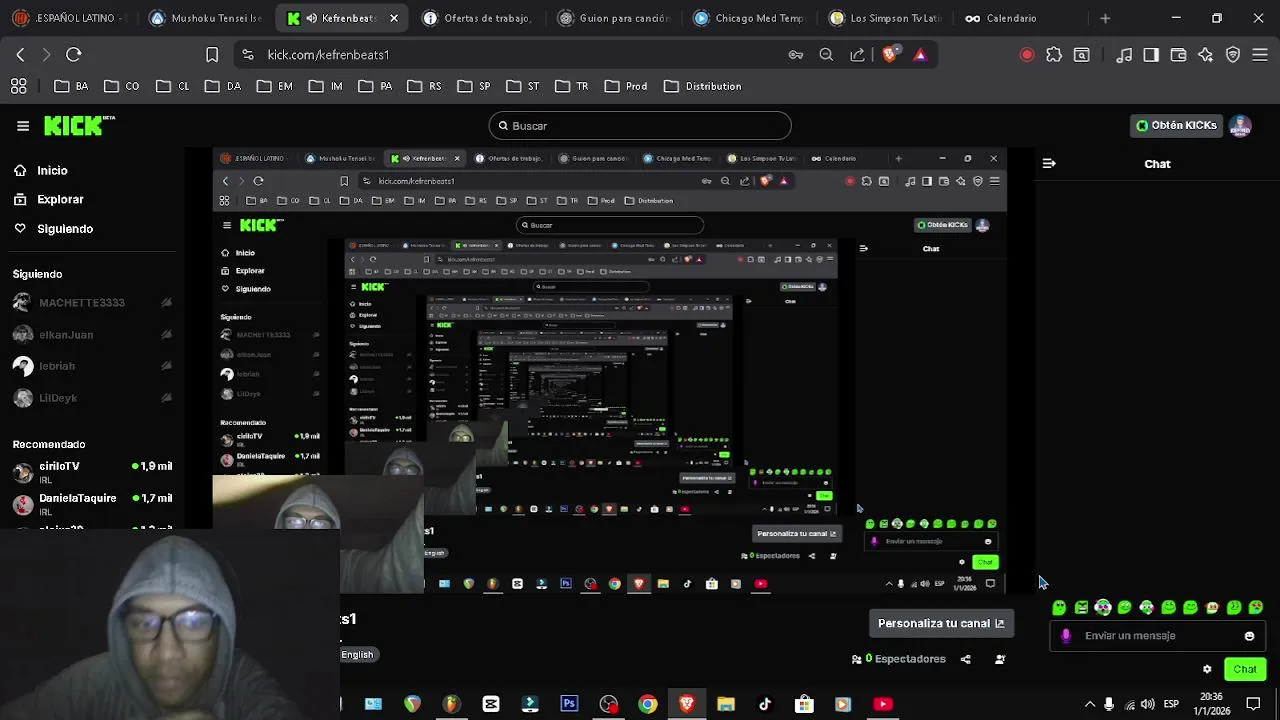Mute the Kefrenbeats tab audio icon
The height and width of the screenshot is (720, 1280).
[312, 18]
